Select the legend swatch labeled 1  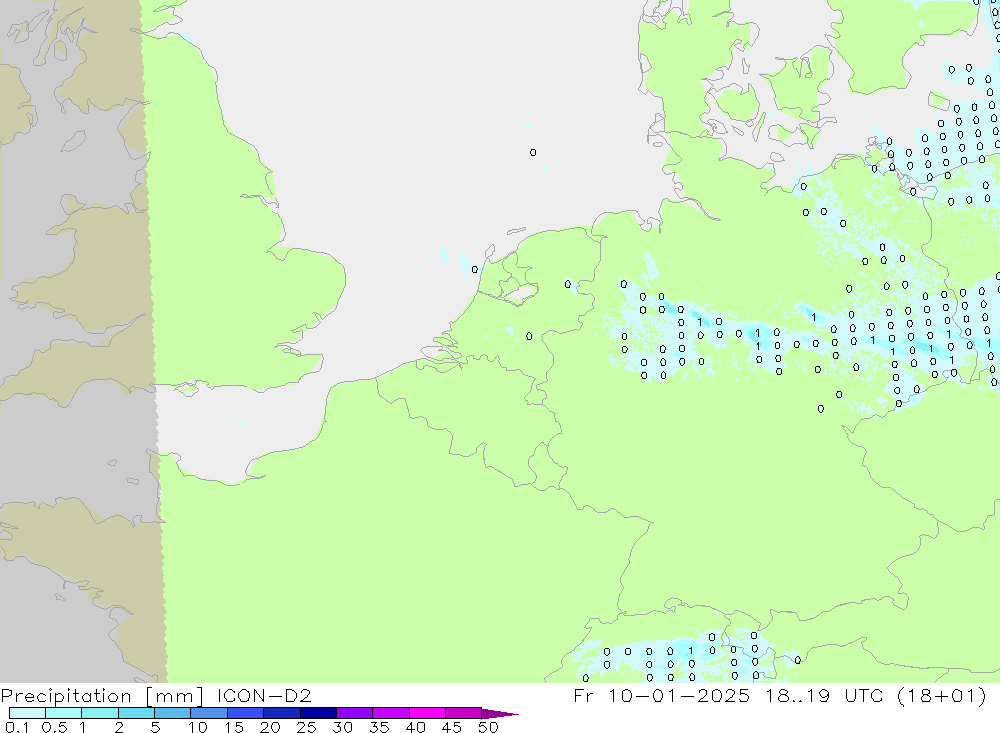[x=100, y=713]
